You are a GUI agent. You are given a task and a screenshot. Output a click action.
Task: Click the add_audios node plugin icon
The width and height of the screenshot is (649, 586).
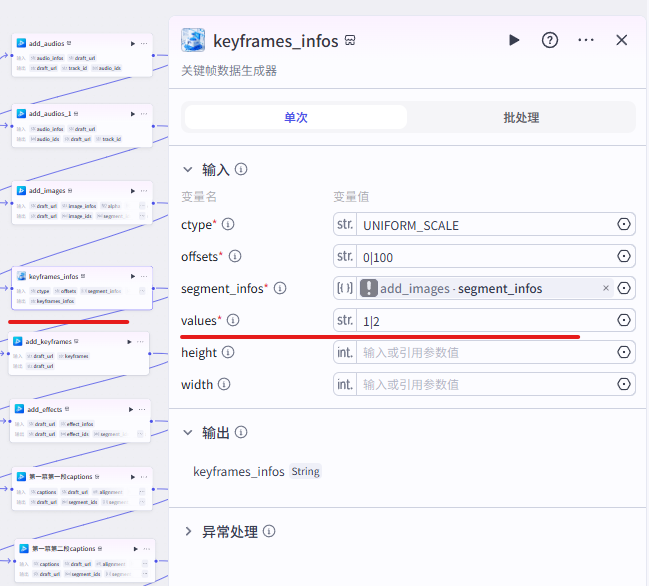point(21,43)
